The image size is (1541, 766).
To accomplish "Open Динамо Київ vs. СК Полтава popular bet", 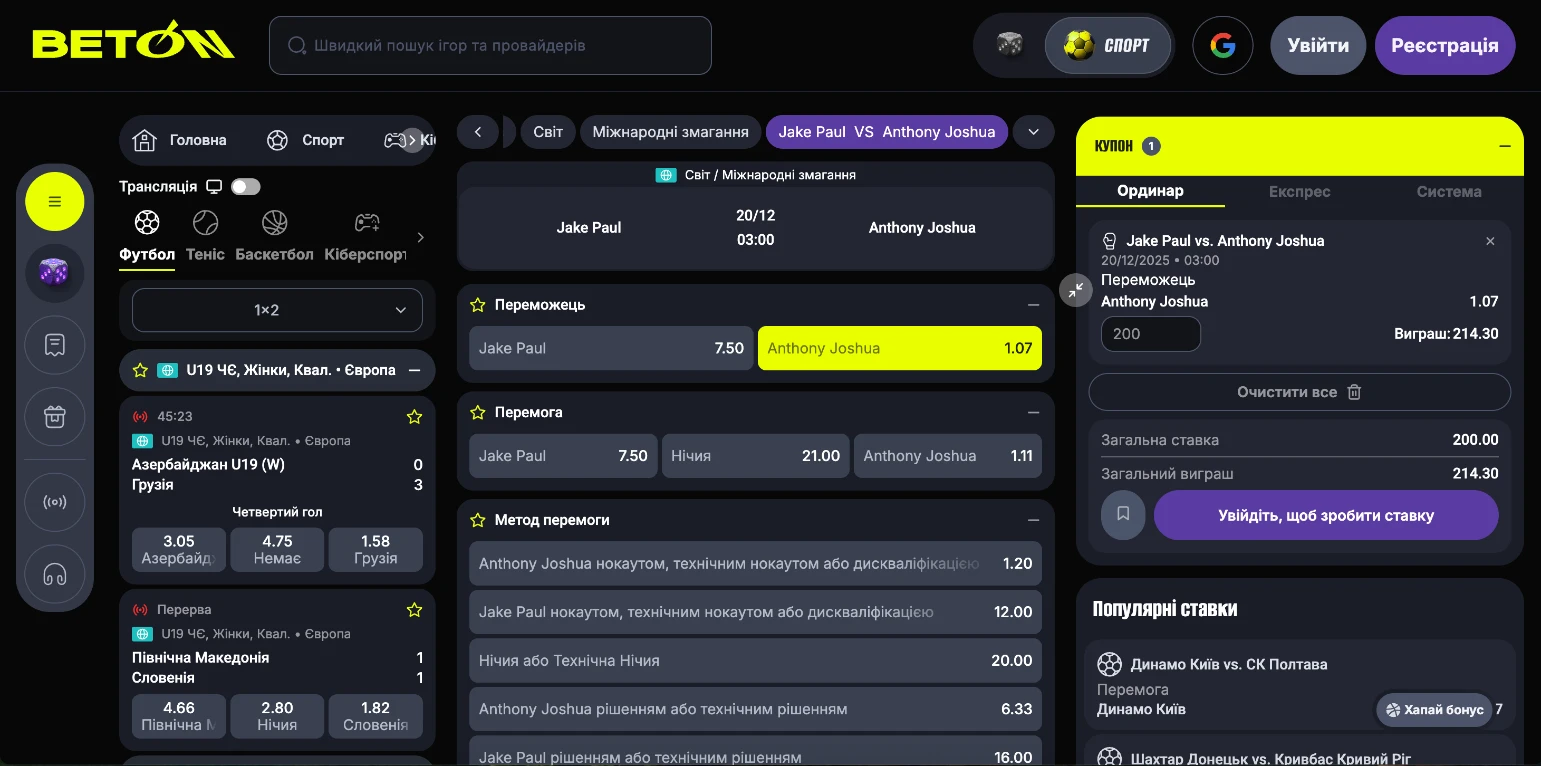I will point(1299,687).
